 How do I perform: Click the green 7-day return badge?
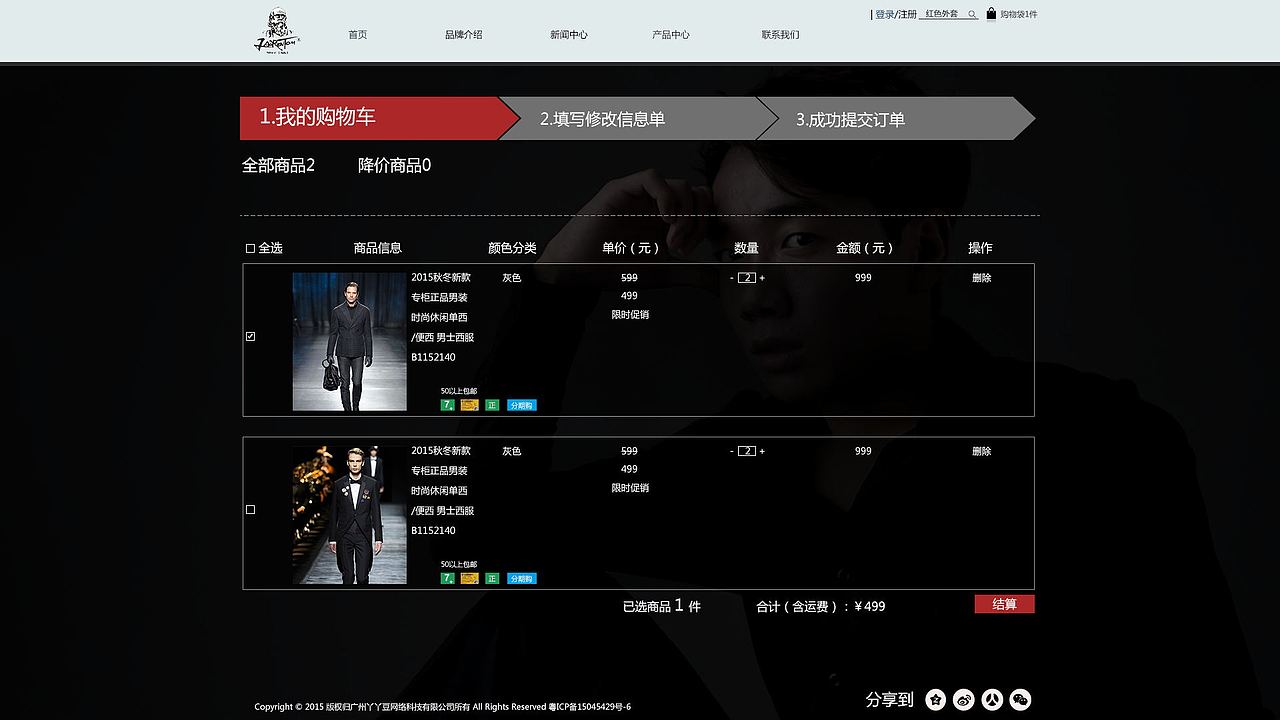pyautogui.click(x=447, y=405)
